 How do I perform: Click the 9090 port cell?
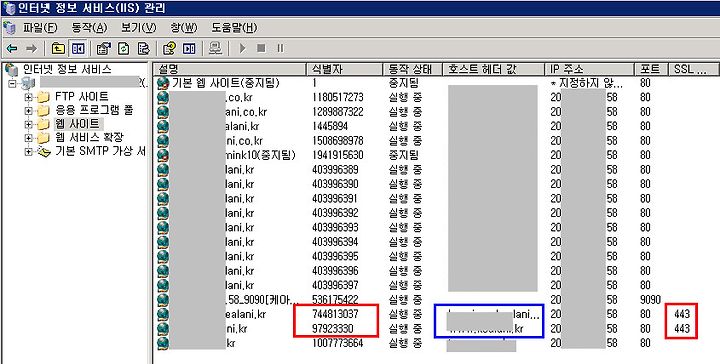650,300
